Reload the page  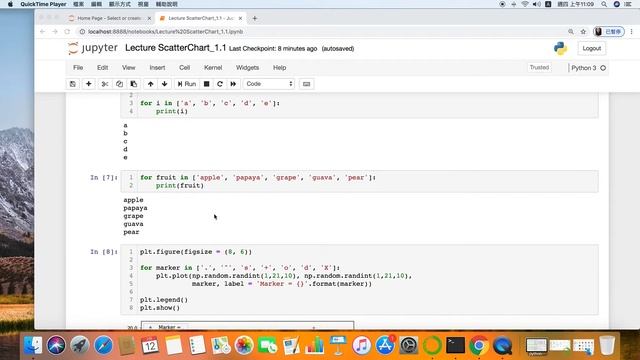point(67,31)
